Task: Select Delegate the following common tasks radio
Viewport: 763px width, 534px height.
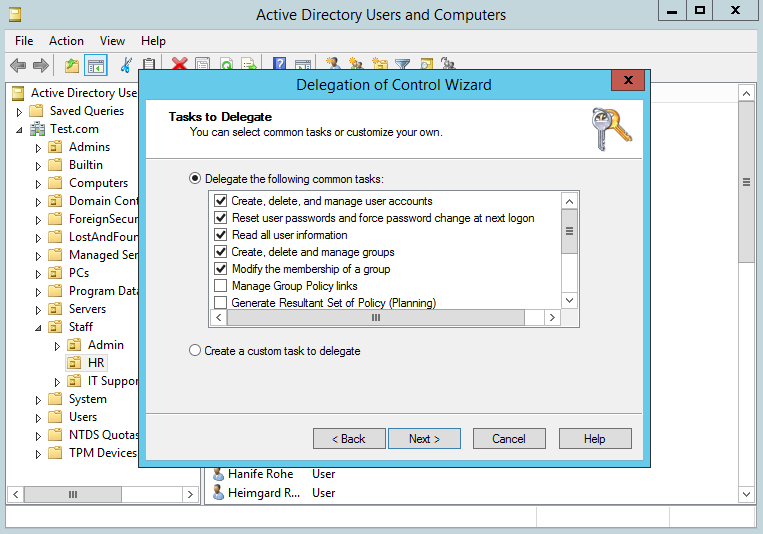Action: (x=195, y=178)
